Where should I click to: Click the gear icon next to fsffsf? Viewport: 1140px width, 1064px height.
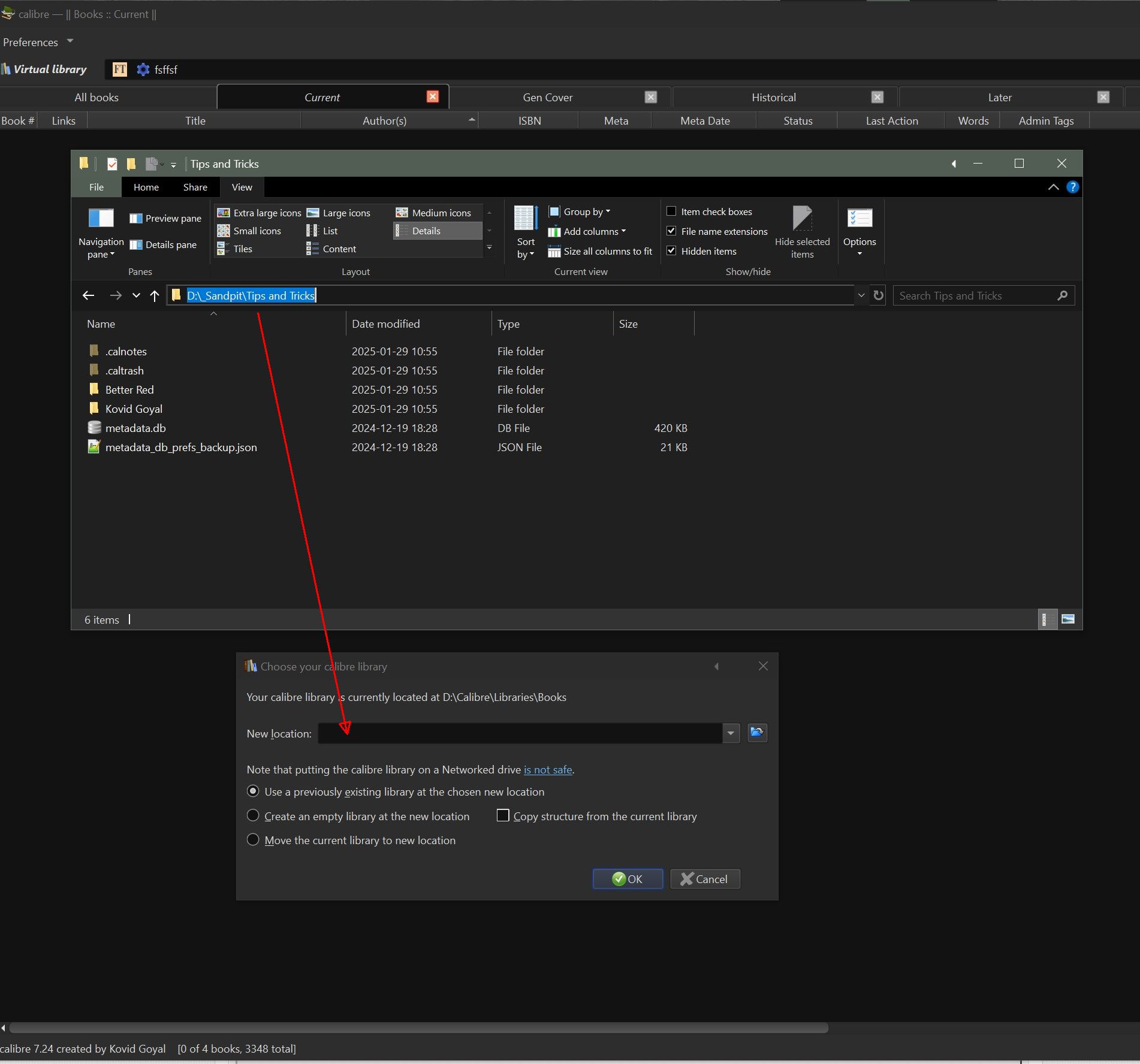coord(143,69)
